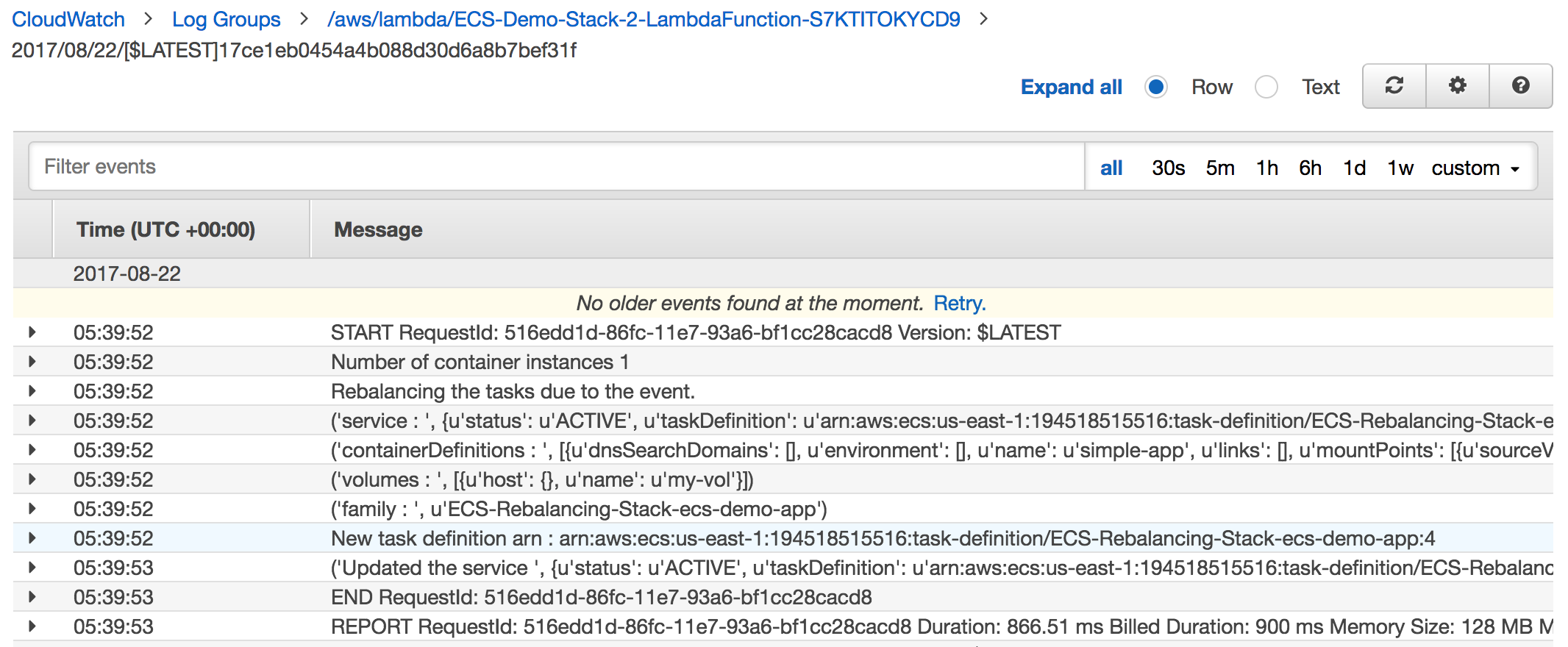
Task: Expand the volumes log row
Action: [x=32, y=479]
